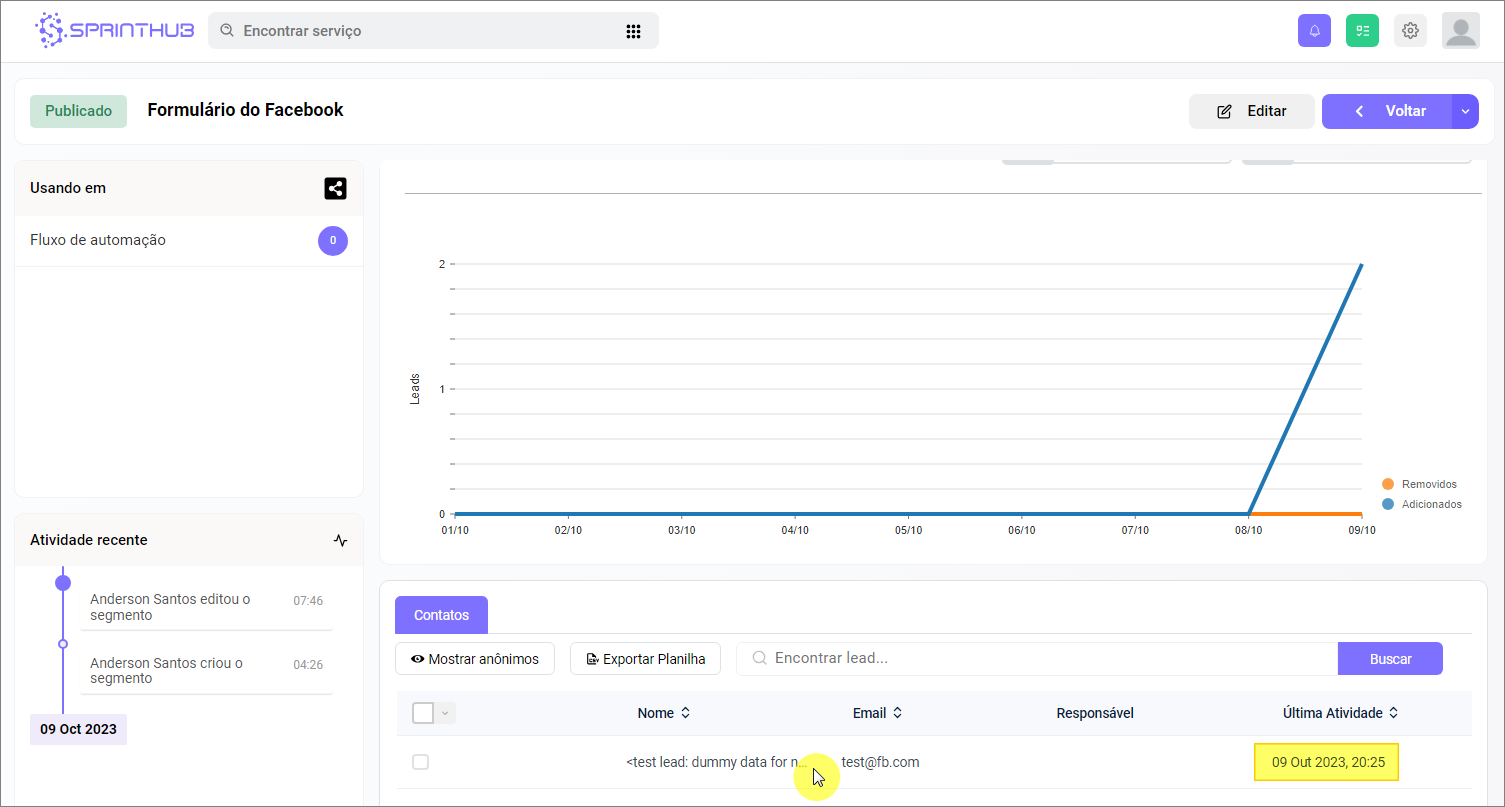Open the settings gear icon
The width and height of the screenshot is (1505, 807).
coord(1410,31)
